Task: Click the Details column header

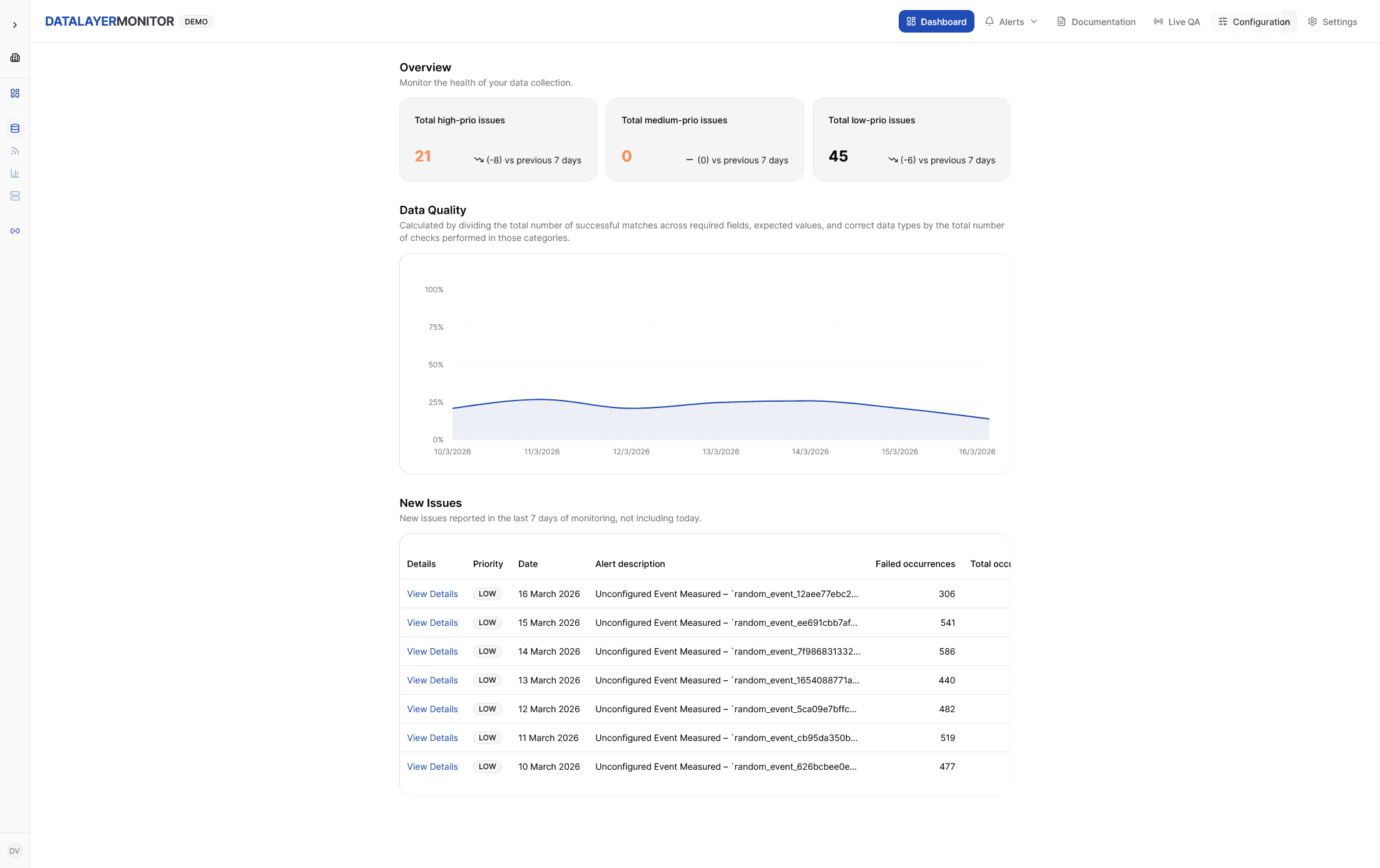Action: click(x=421, y=564)
